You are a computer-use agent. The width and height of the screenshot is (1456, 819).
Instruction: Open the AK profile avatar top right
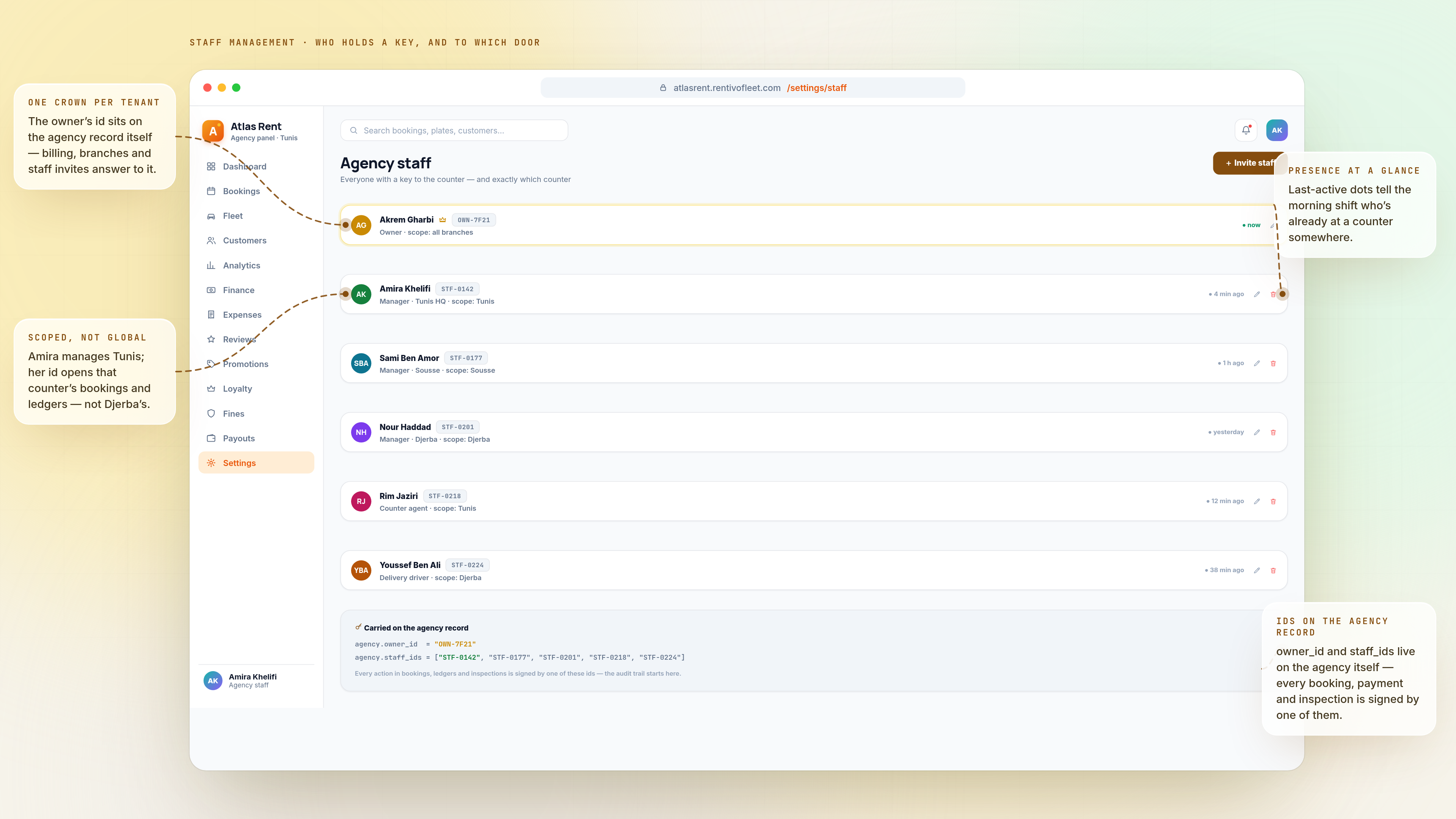pyautogui.click(x=1277, y=130)
